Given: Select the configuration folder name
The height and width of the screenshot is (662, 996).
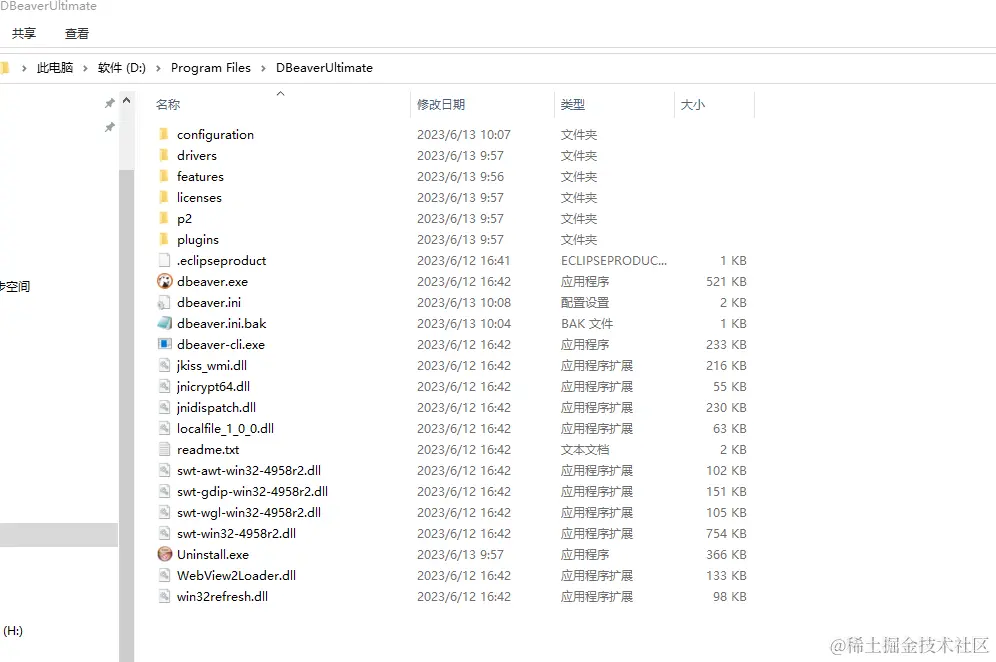Looking at the screenshot, I should (215, 135).
